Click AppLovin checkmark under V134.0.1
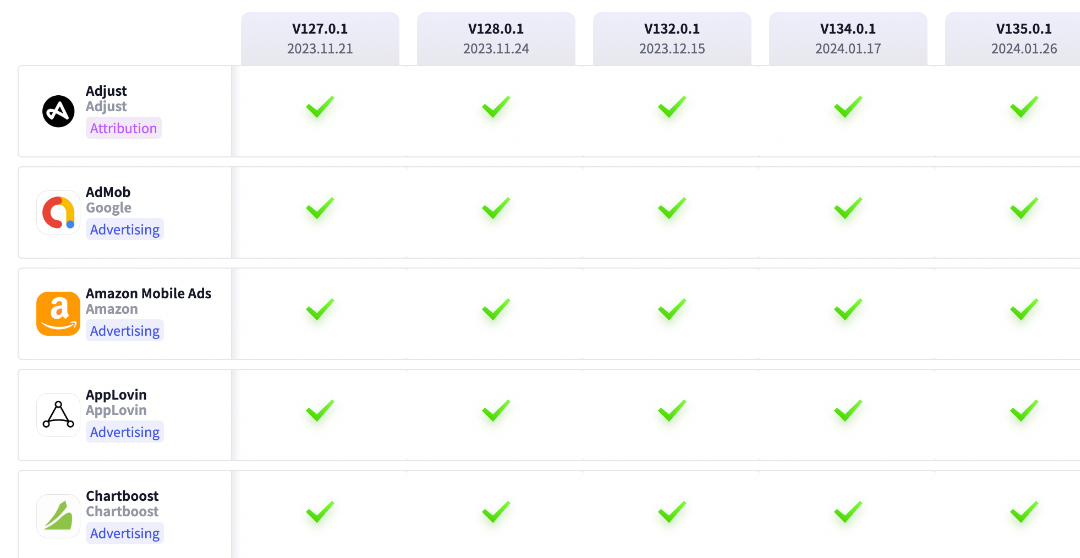 point(848,411)
